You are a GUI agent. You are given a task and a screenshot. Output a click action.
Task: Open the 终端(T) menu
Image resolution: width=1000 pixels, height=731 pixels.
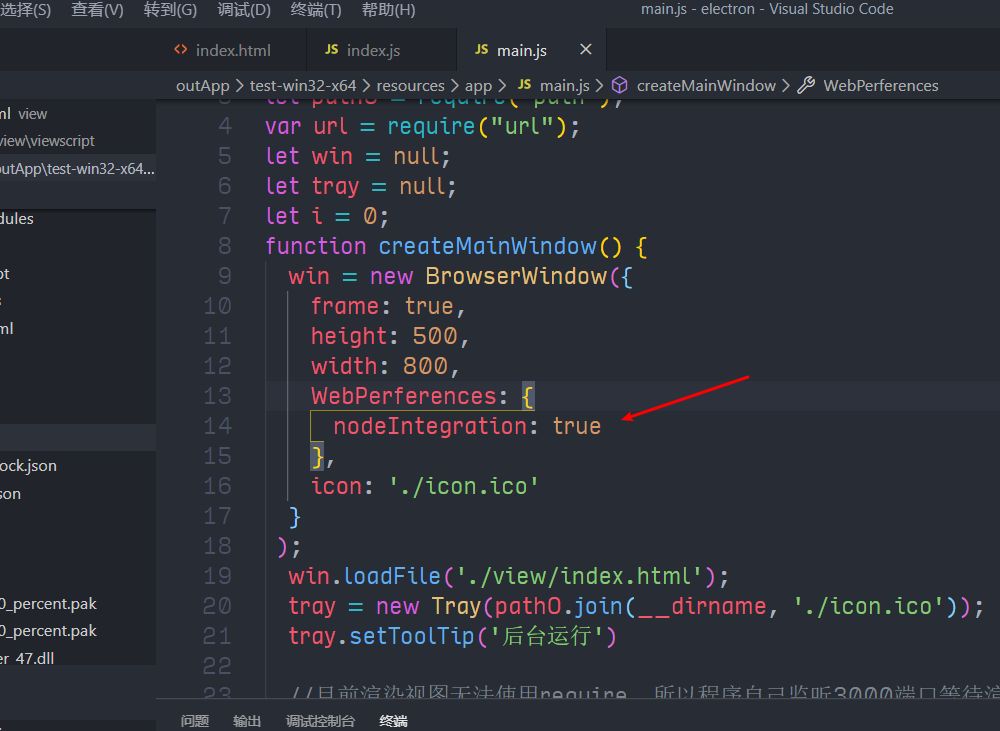point(316,10)
